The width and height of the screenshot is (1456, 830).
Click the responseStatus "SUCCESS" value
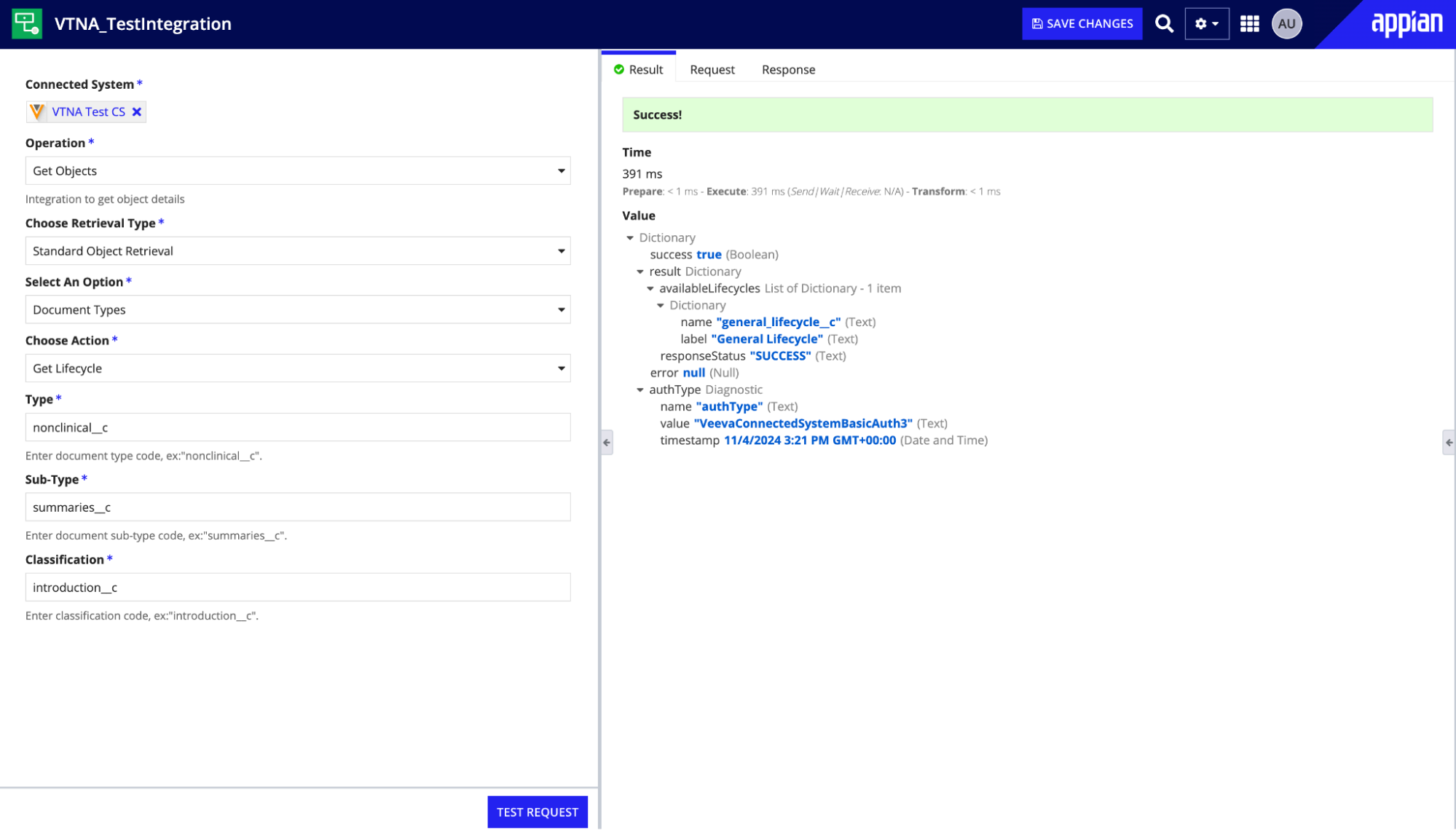coord(780,356)
